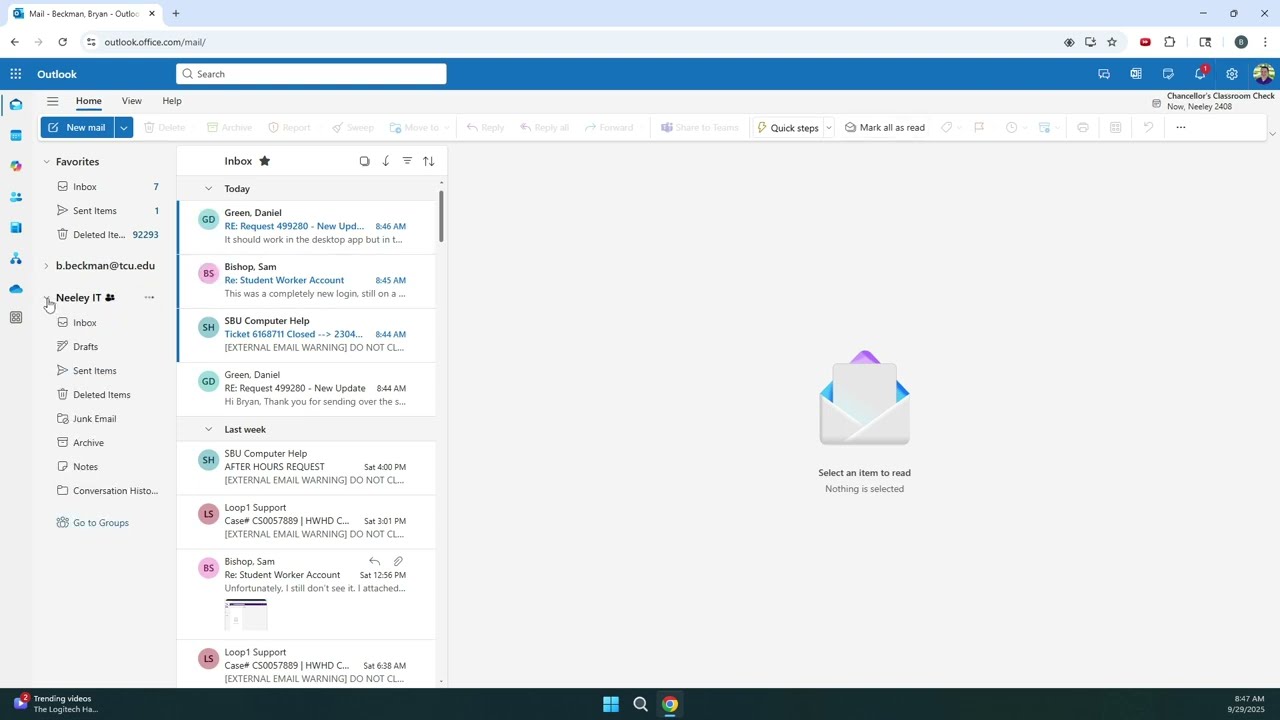Open OneDrive from the left app rail
Image resolution: width=1280 pixels, height=720 pixels.
click(16, 289)
